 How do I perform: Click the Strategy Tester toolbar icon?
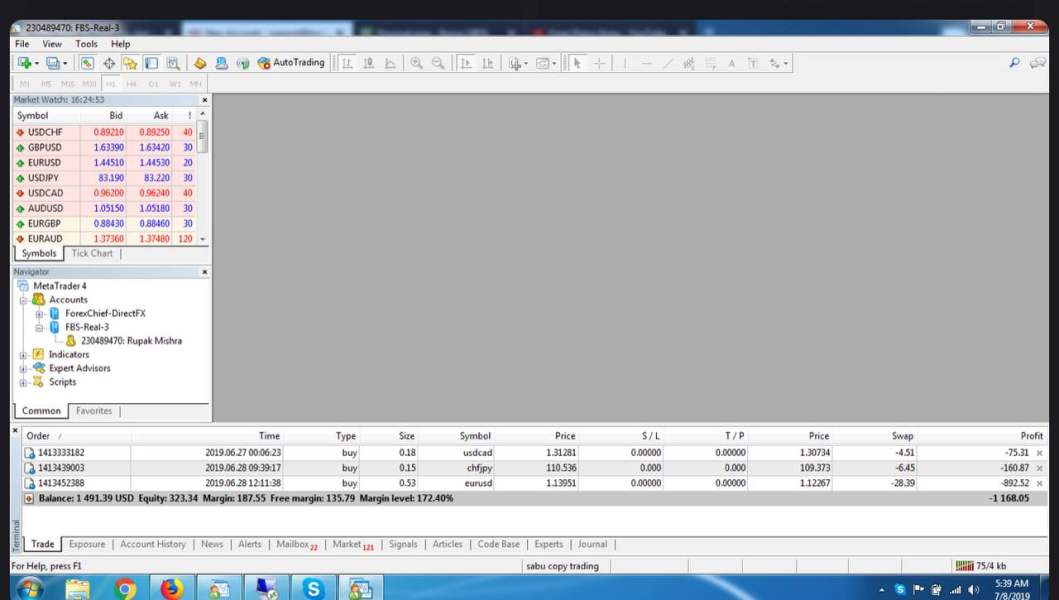(x=173, y=63)
